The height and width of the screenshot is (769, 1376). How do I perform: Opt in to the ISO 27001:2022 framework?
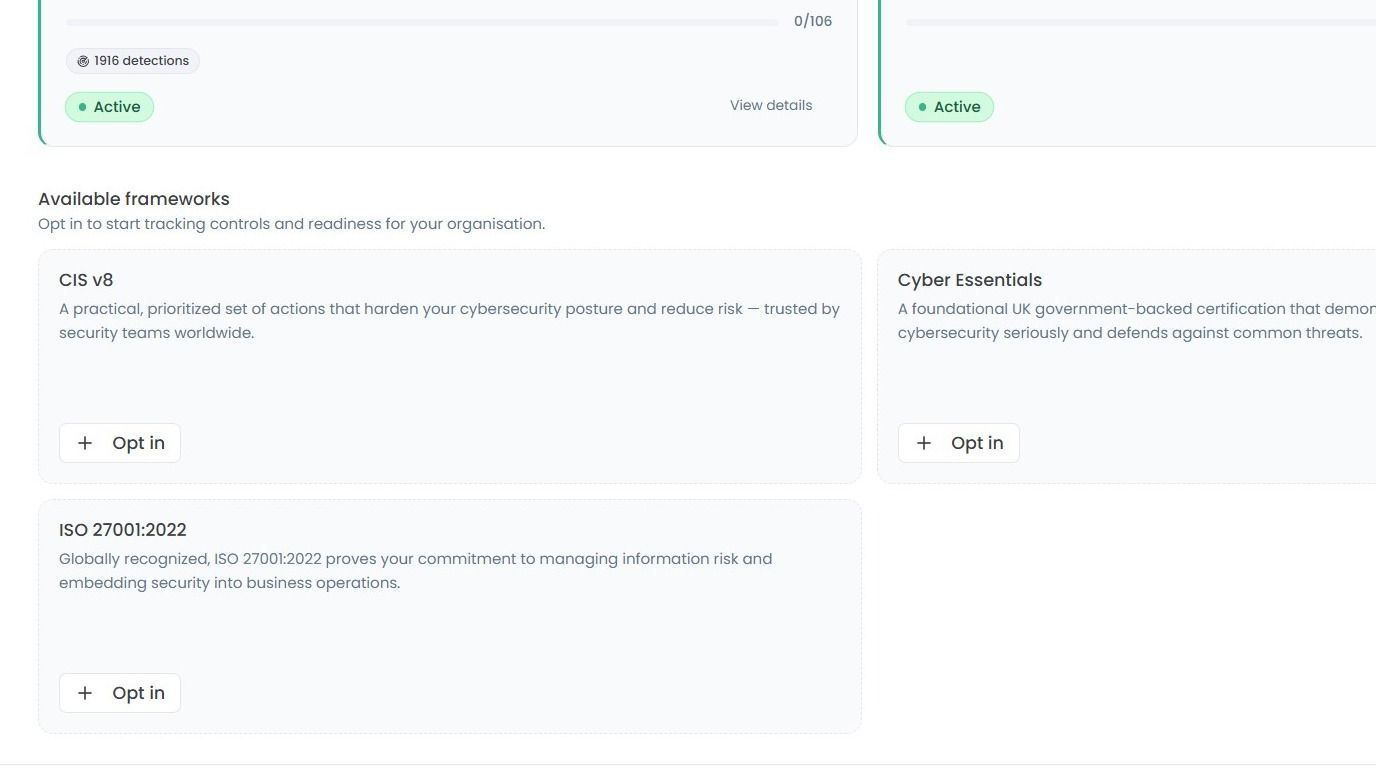click(120, 693)
